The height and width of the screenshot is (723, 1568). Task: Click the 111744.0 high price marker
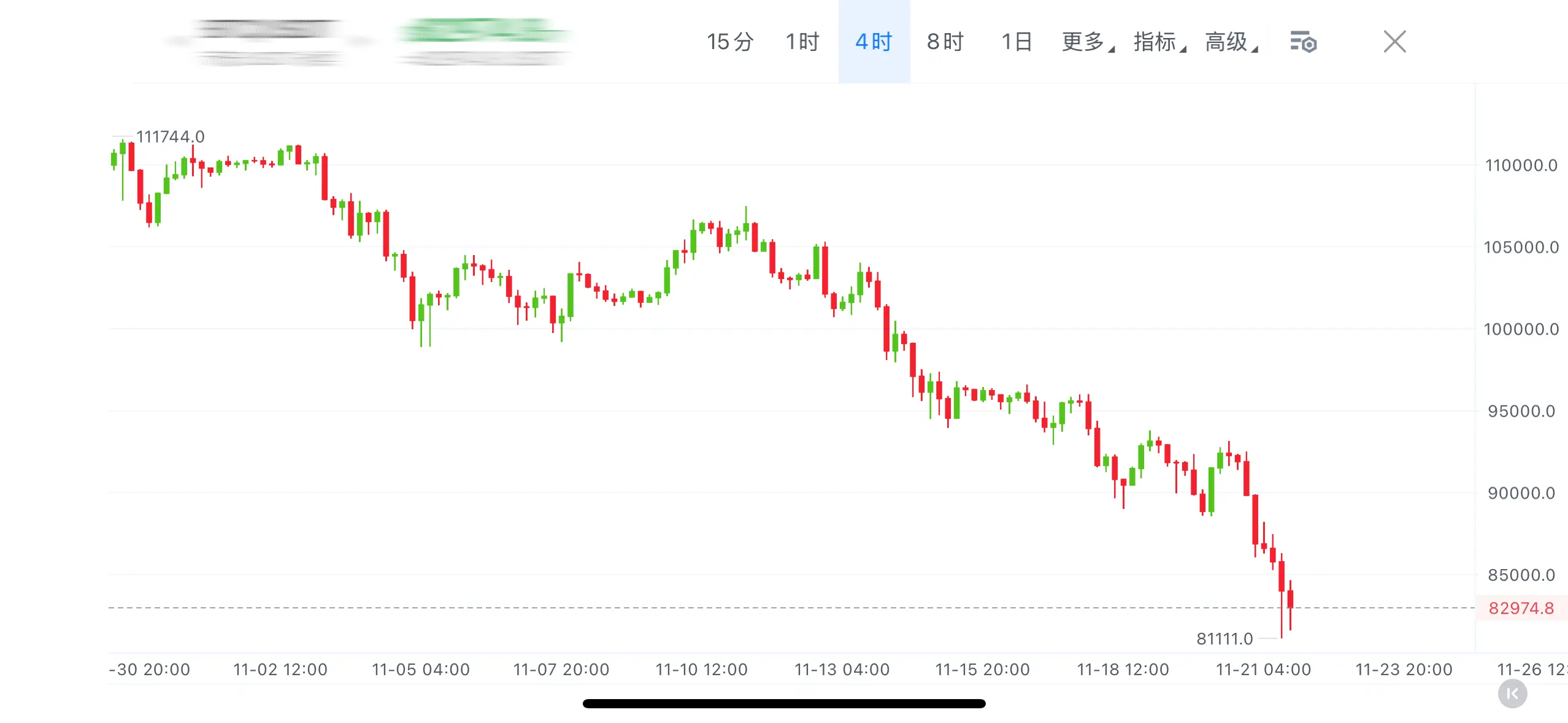[170, 136]
